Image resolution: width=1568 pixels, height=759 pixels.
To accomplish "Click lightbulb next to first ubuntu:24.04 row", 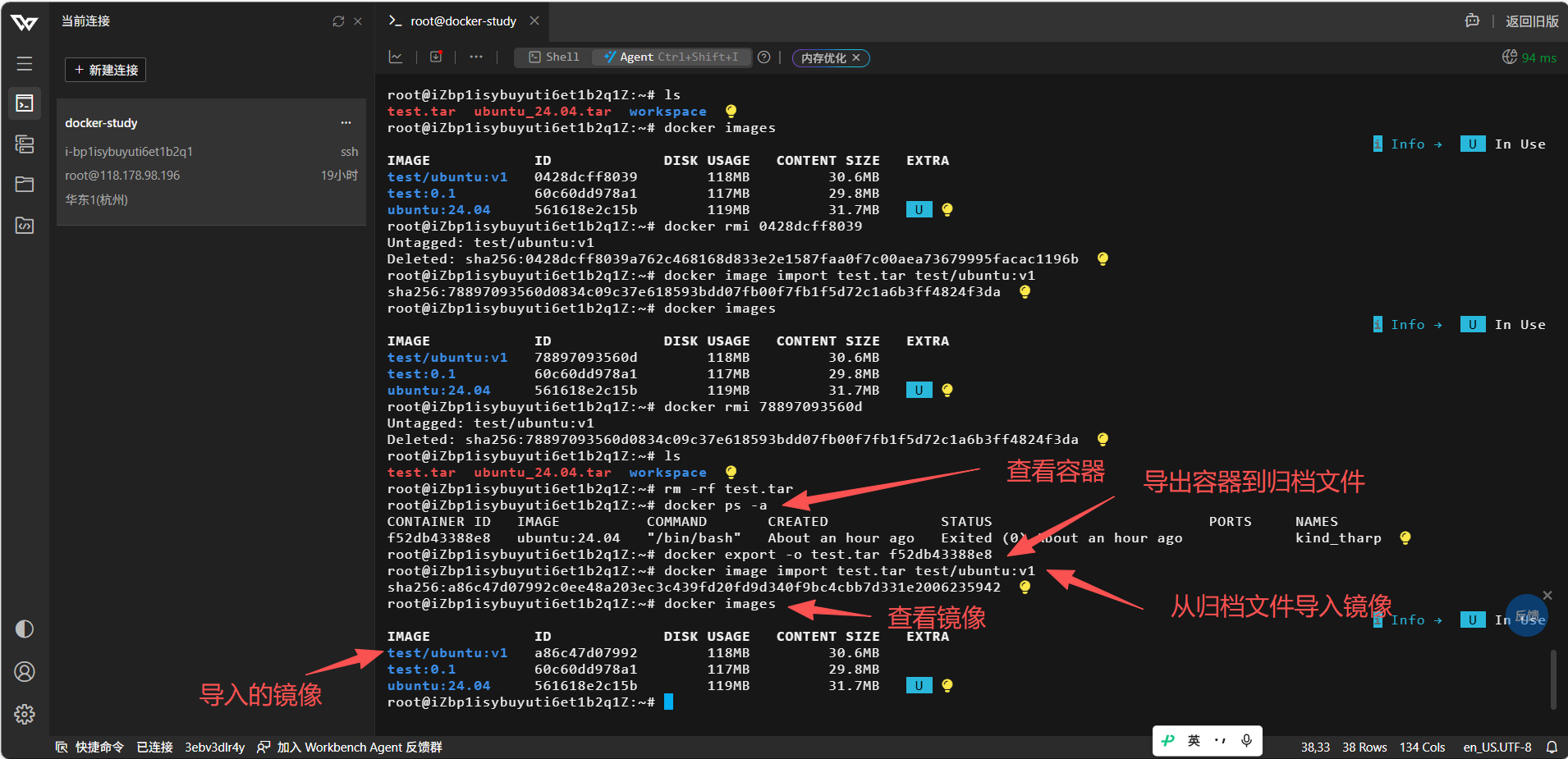I will pyautogui.click(x=947, y=209).
